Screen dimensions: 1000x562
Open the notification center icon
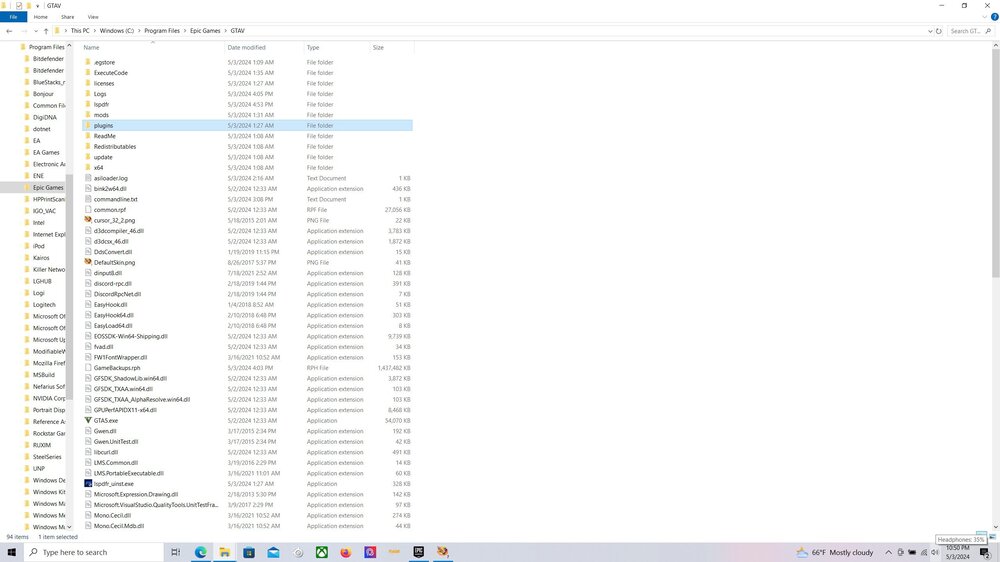click(x=985, y=552)
